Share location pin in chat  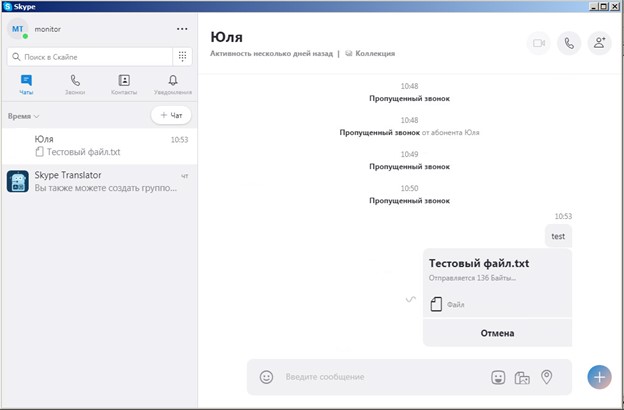547,377
